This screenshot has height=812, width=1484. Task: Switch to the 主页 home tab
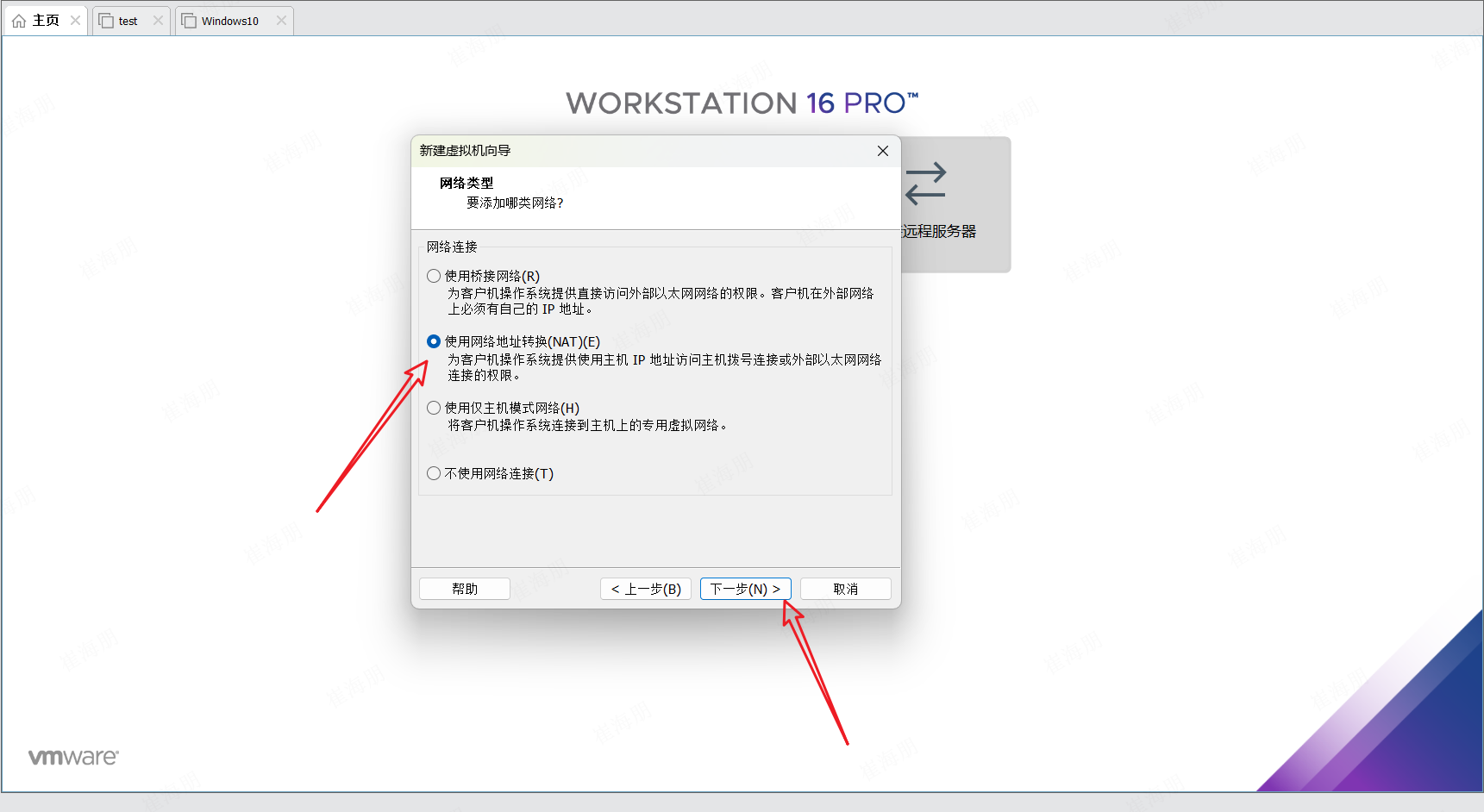[x=46, y=21]
